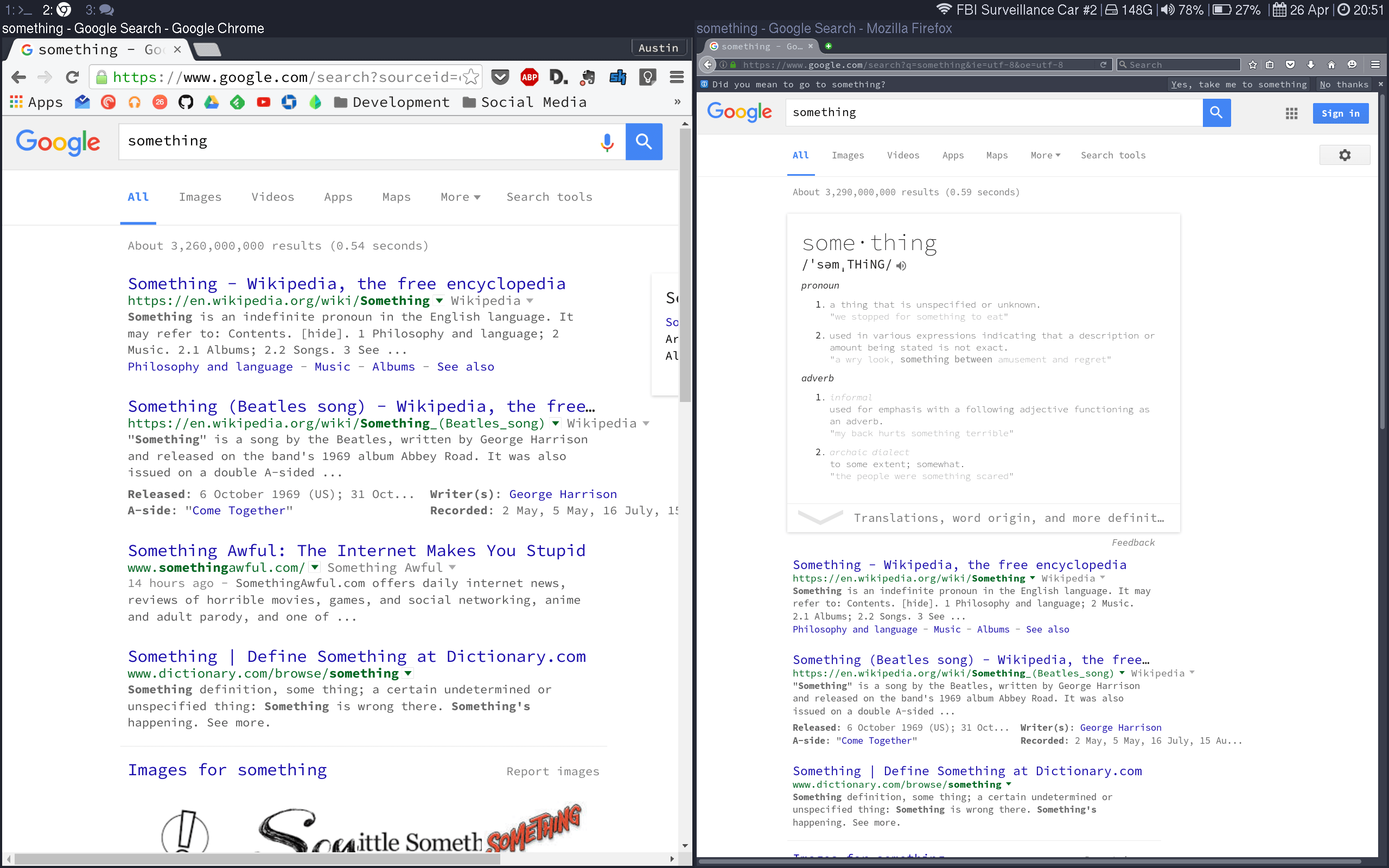Open Firefox's hamburger menu

pos(1376,65)
